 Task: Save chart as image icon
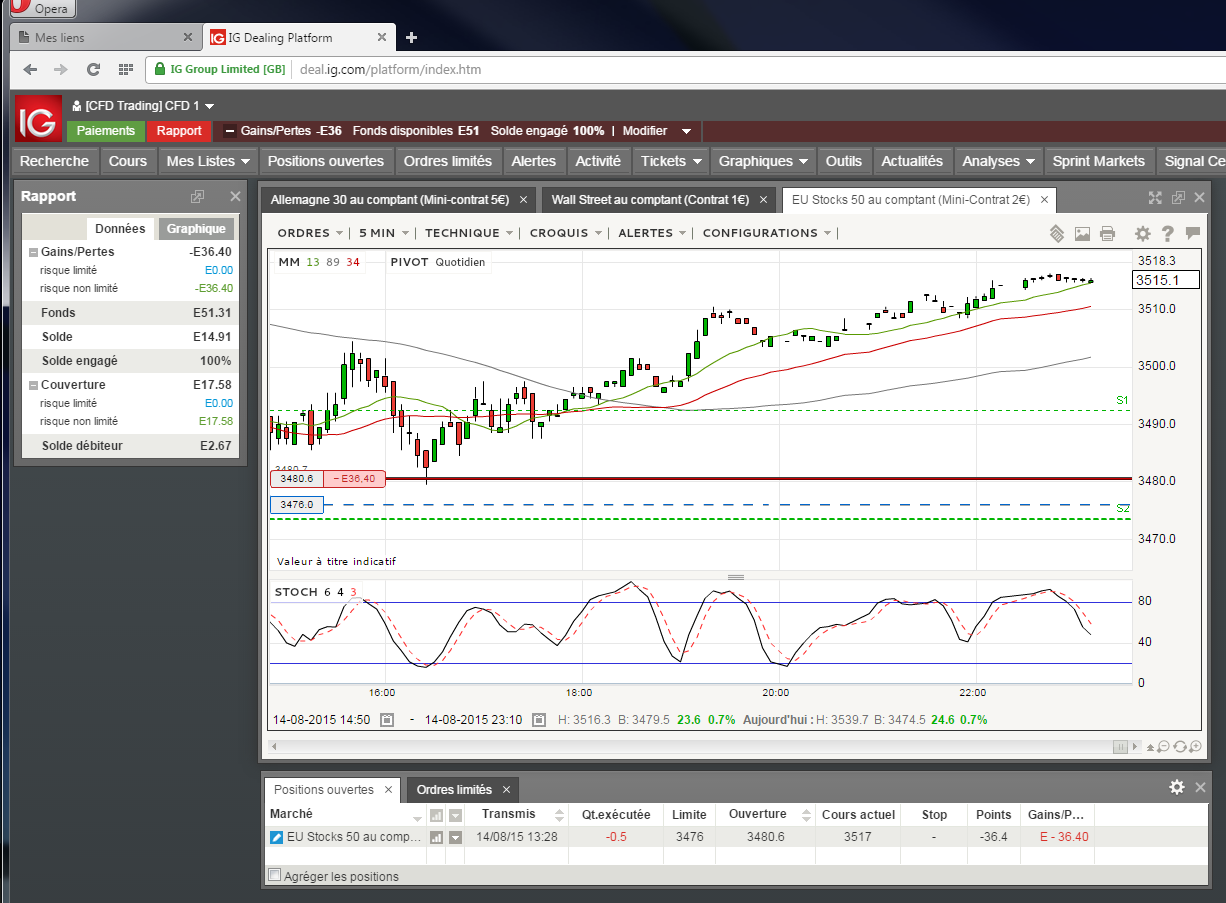pos(1082,234)
